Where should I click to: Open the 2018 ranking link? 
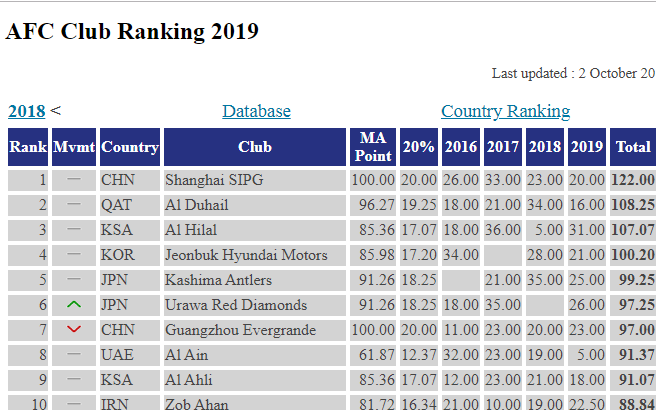tap(26, 111)
